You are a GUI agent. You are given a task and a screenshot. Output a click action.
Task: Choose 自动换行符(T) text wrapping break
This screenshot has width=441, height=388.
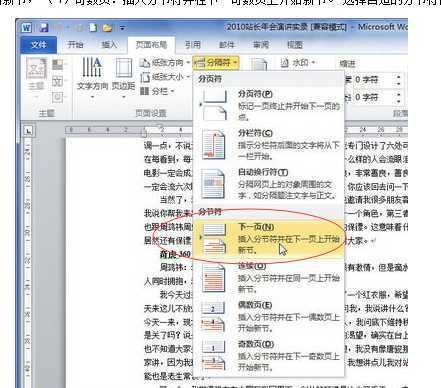pyautogui.click(x=269, y=183)
